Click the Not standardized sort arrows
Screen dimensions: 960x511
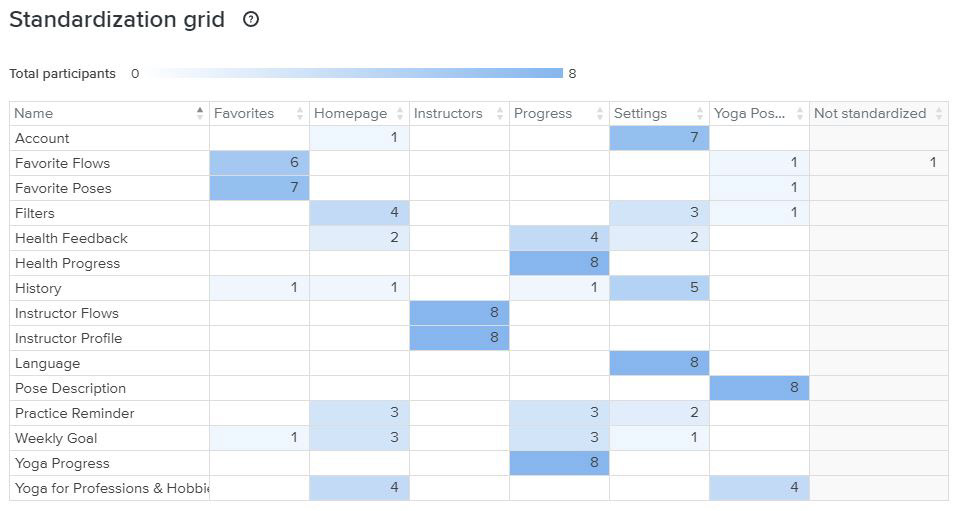pos(939,114)
